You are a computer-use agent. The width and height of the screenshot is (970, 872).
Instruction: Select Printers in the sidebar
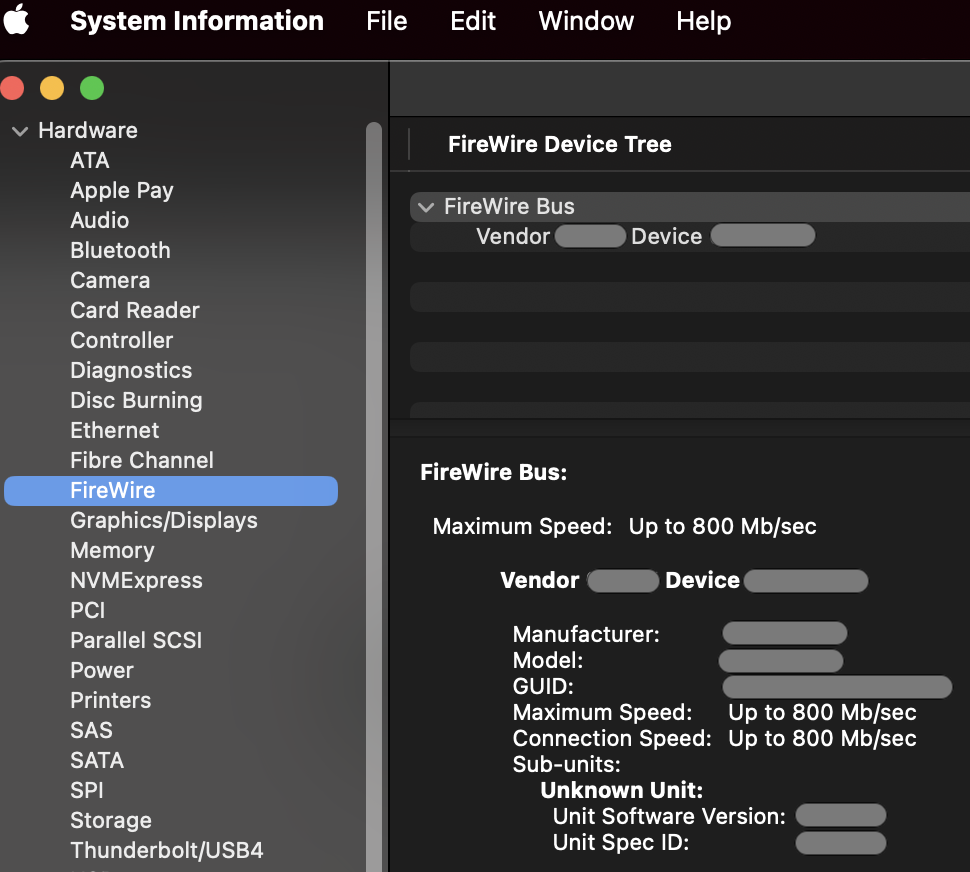pyautogui.click(x=110, y=700)
